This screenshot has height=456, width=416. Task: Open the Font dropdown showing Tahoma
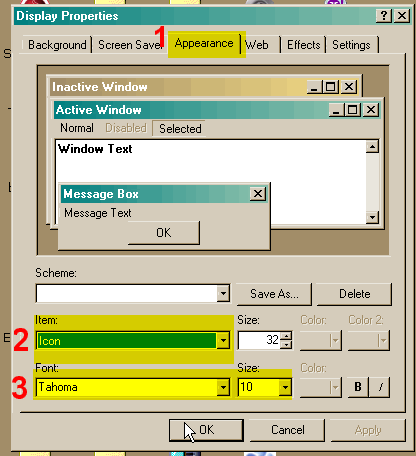click(223, 387)
